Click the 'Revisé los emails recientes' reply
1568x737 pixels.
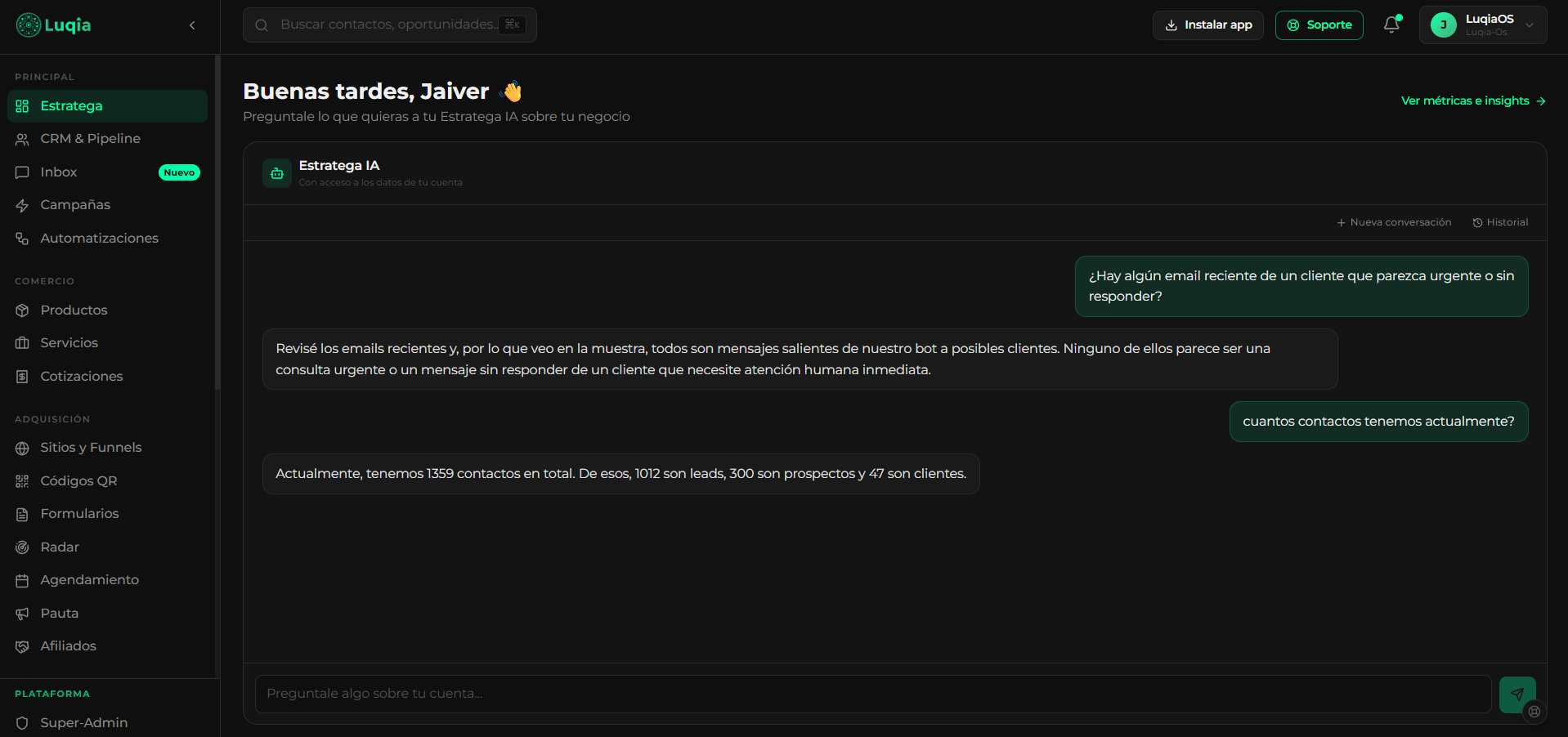click(800, 360)
